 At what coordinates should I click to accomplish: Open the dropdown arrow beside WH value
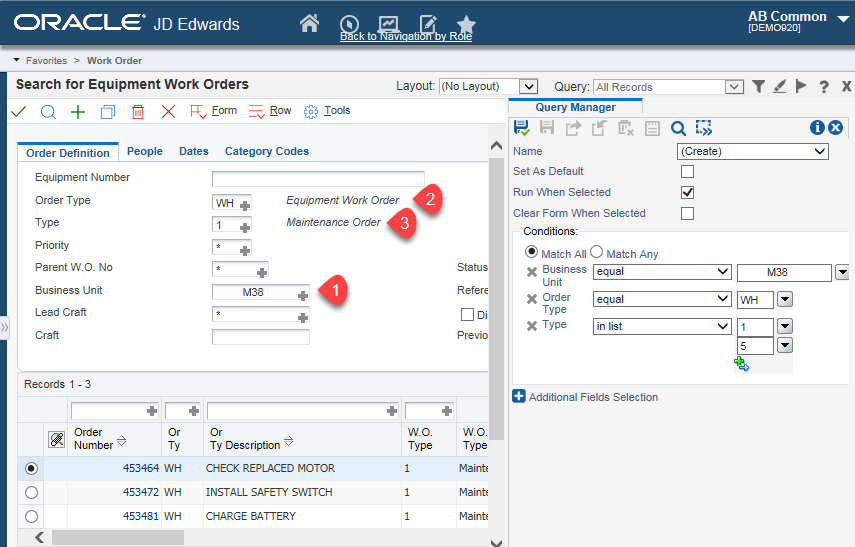click(x=785, y=299)
